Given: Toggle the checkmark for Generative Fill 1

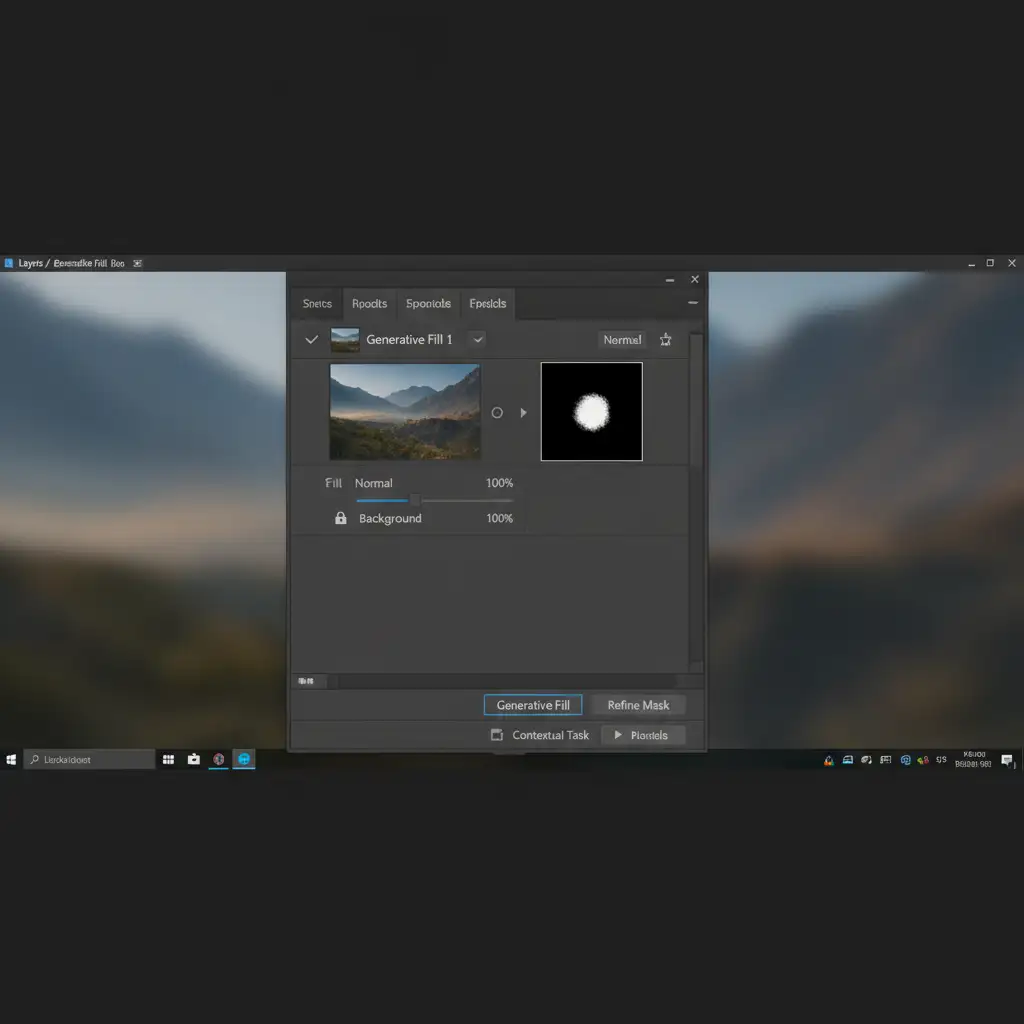Looking at the screenshot, I should click(x=312, y=340).
